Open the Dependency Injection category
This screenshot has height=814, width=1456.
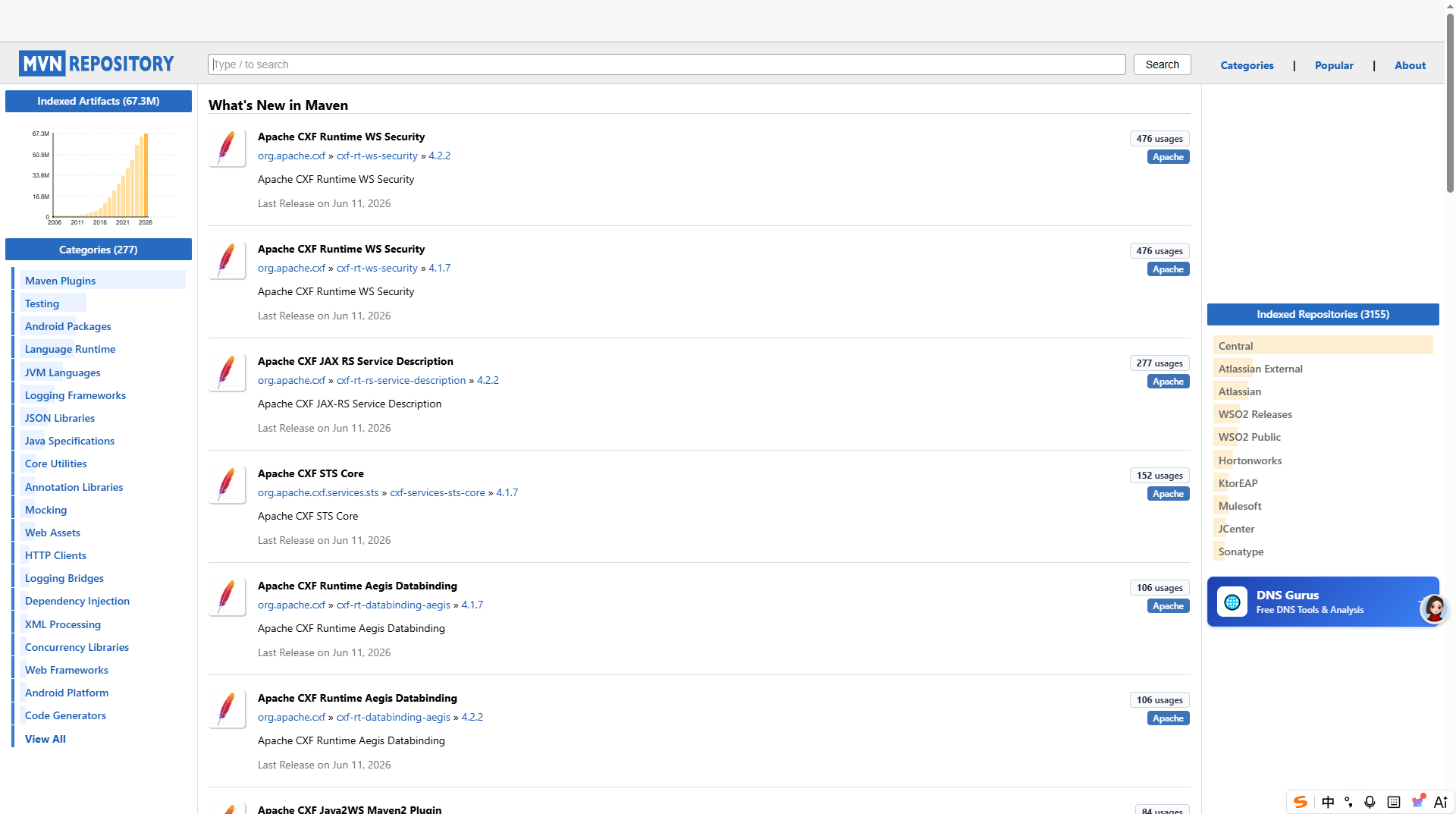[x=77, y=601]
